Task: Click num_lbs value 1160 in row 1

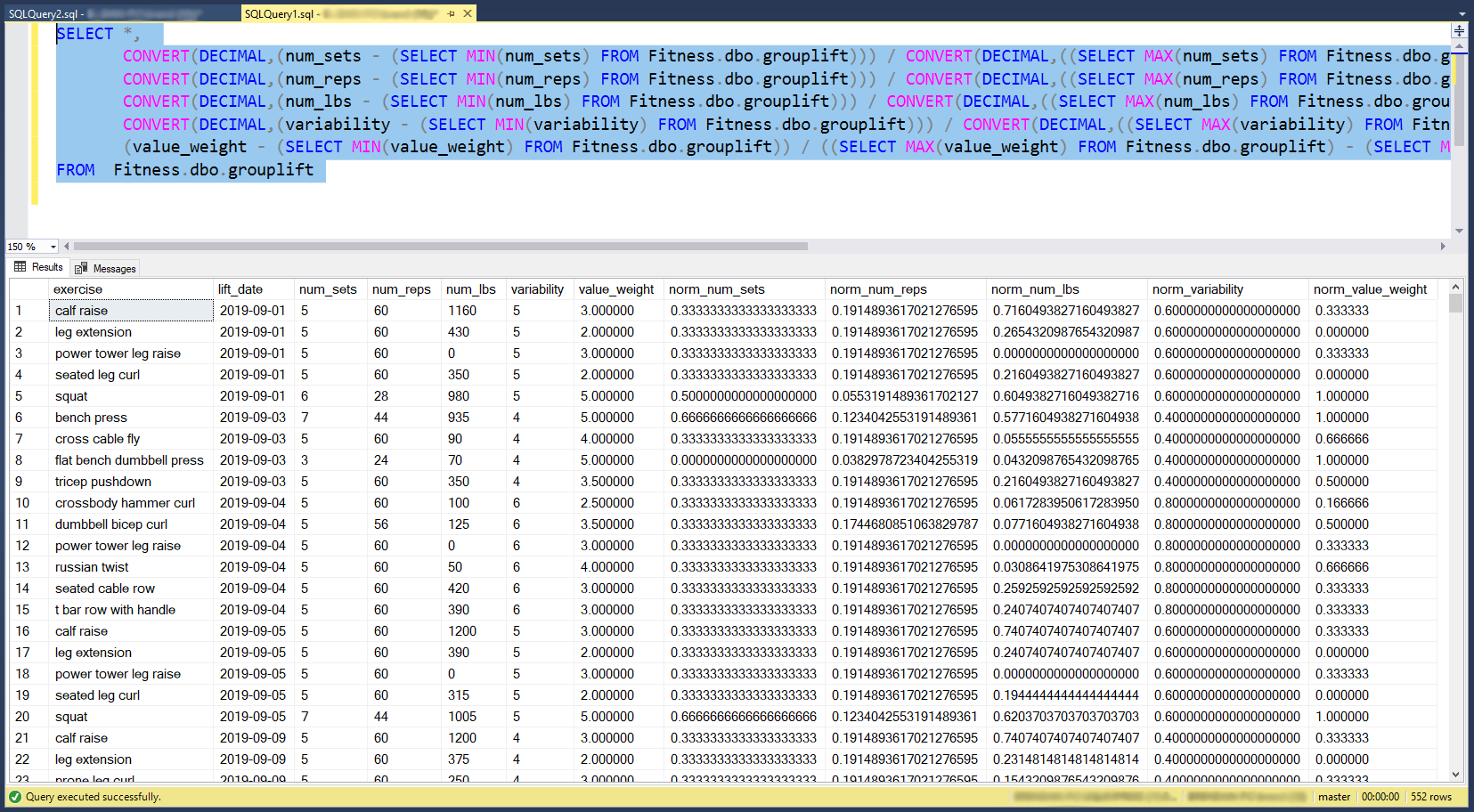Action: (473, 311)
